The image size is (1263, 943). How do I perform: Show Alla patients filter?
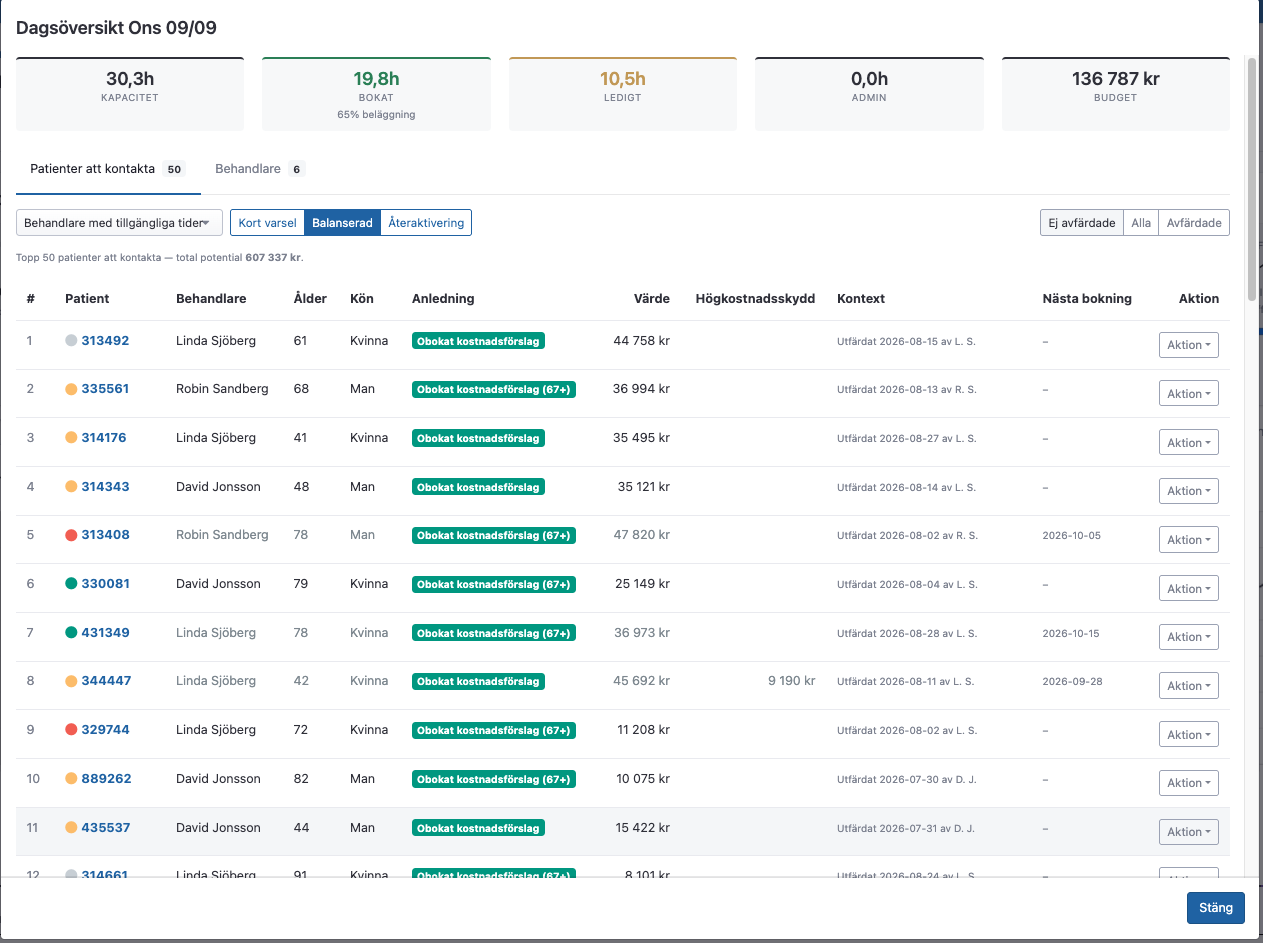[x=1141, y=222]
